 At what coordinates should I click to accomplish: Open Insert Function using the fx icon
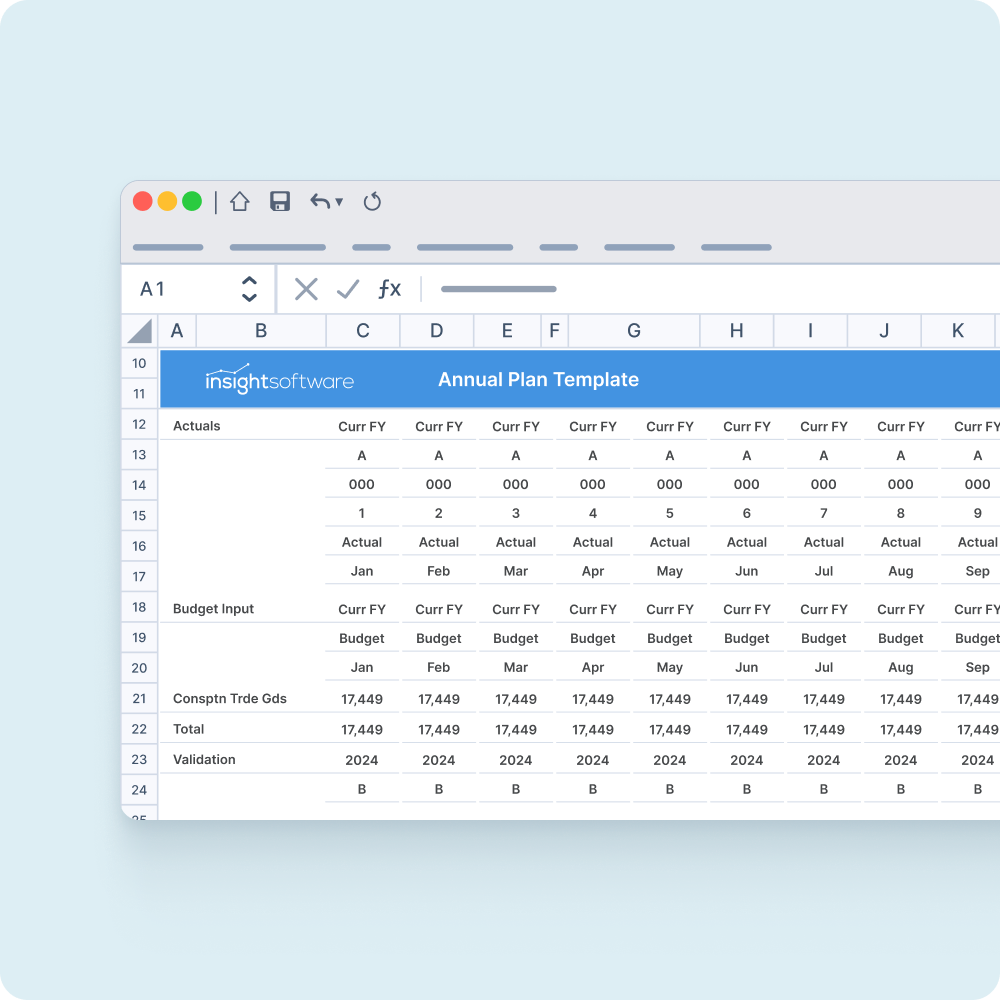tap(390, 289)
